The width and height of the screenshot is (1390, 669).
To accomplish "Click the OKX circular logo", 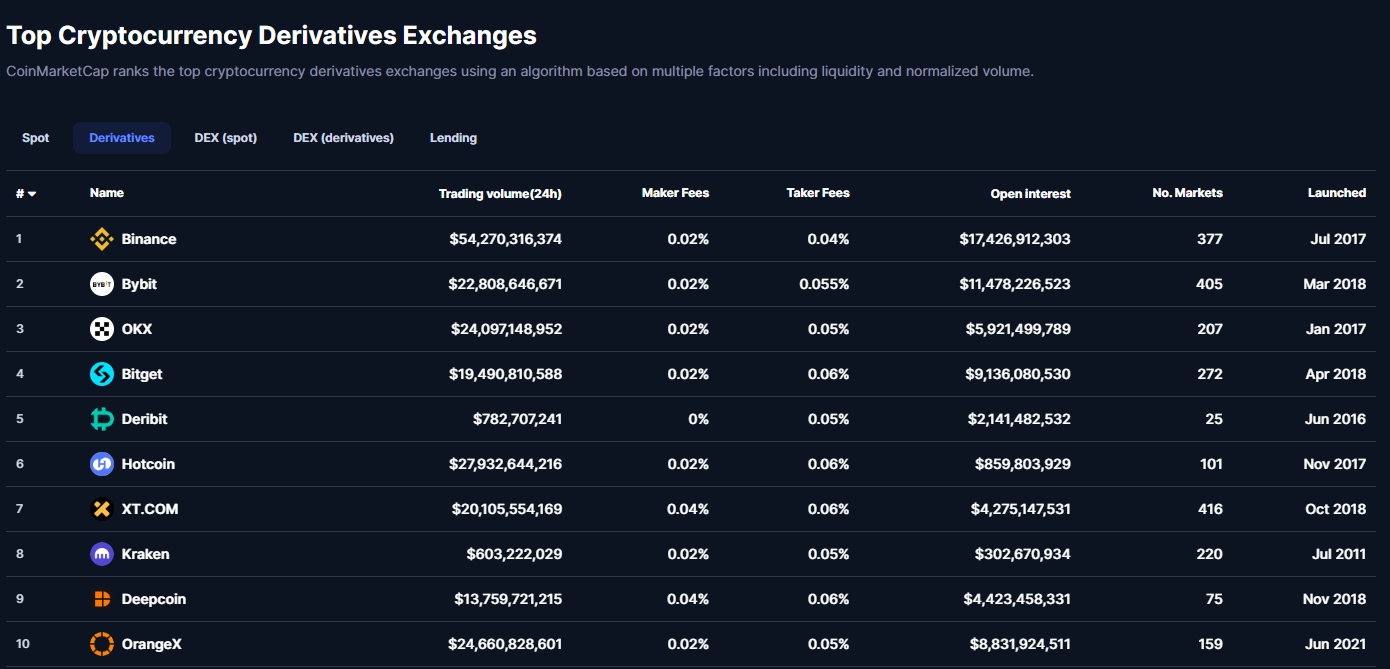I will pyautogui.click(x=101, y=329).
